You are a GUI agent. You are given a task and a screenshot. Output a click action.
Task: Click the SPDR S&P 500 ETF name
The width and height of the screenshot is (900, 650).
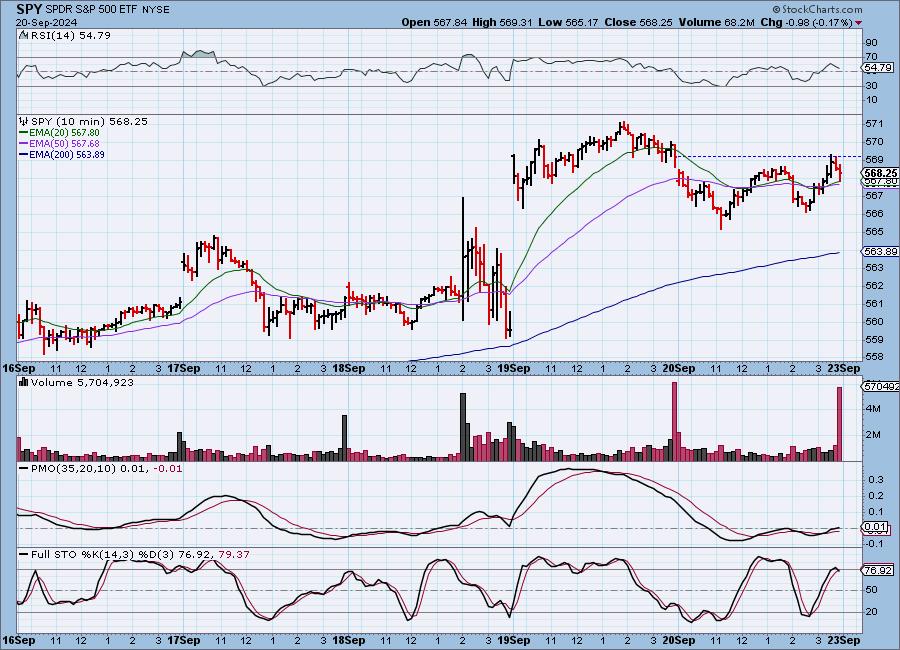pos(90,10)
